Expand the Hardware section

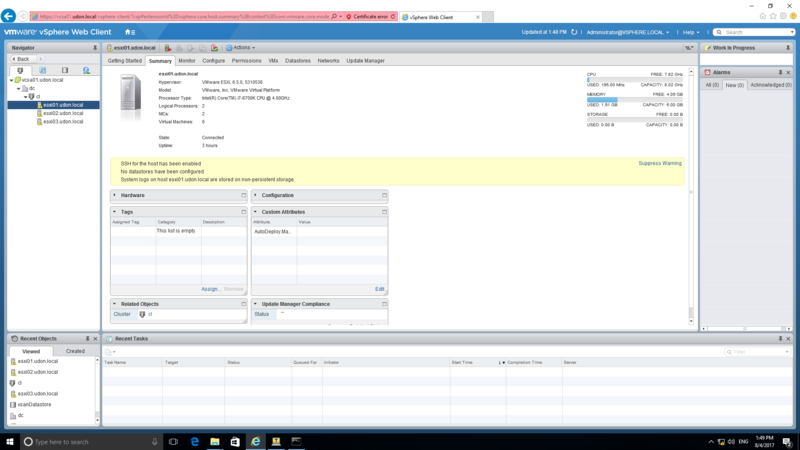pyautogui.click(x=114, y=195)
